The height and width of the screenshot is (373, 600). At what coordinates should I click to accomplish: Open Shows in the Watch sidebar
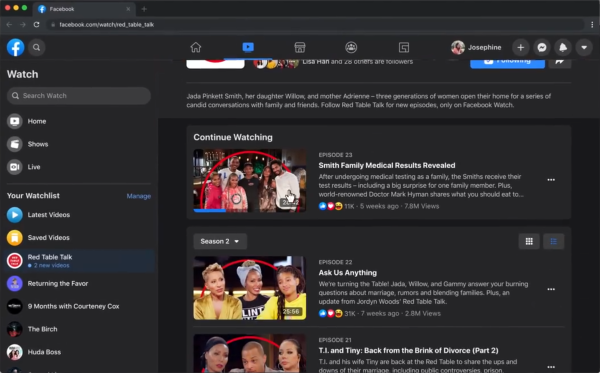click(79, 144)
